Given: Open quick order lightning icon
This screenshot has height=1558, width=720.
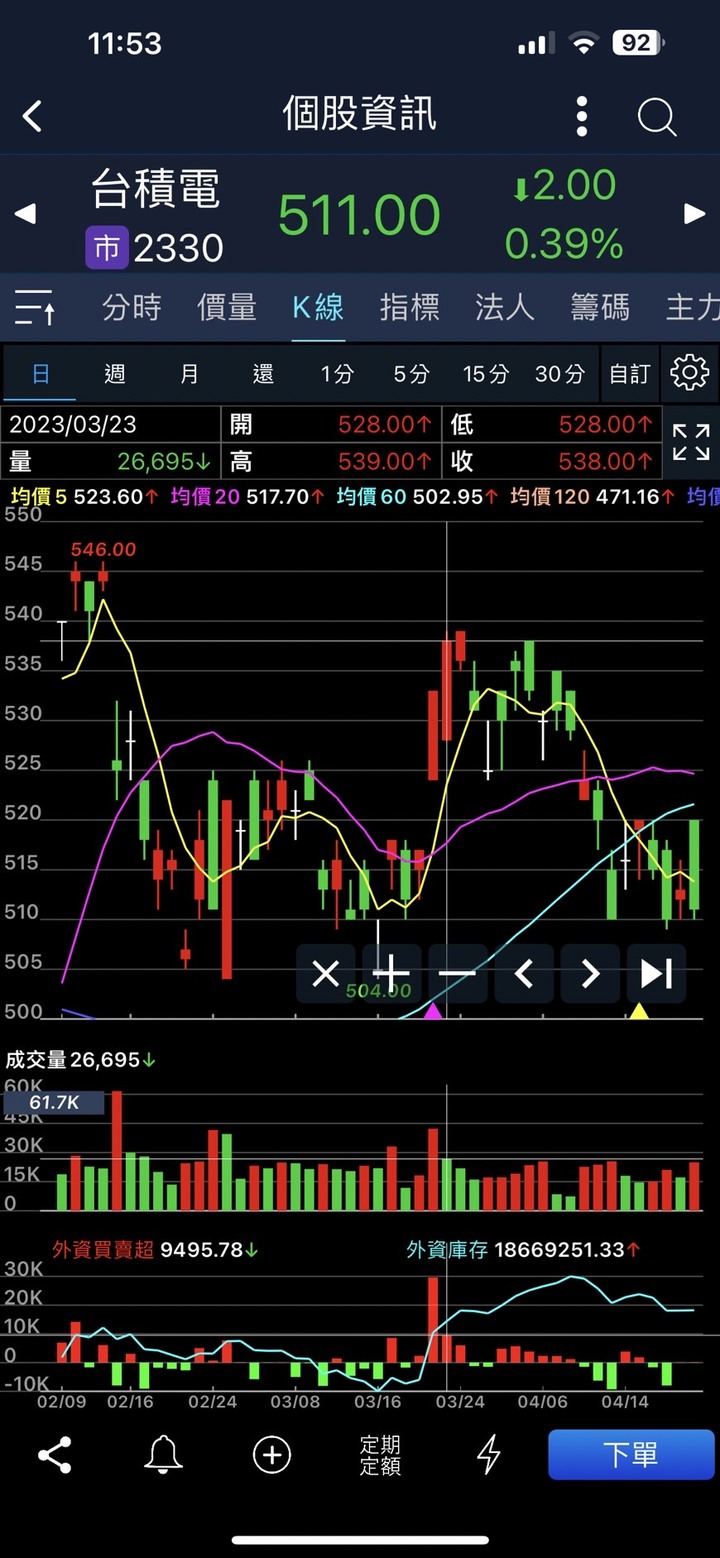Looking at the screenshot, I should point(488,1455).
